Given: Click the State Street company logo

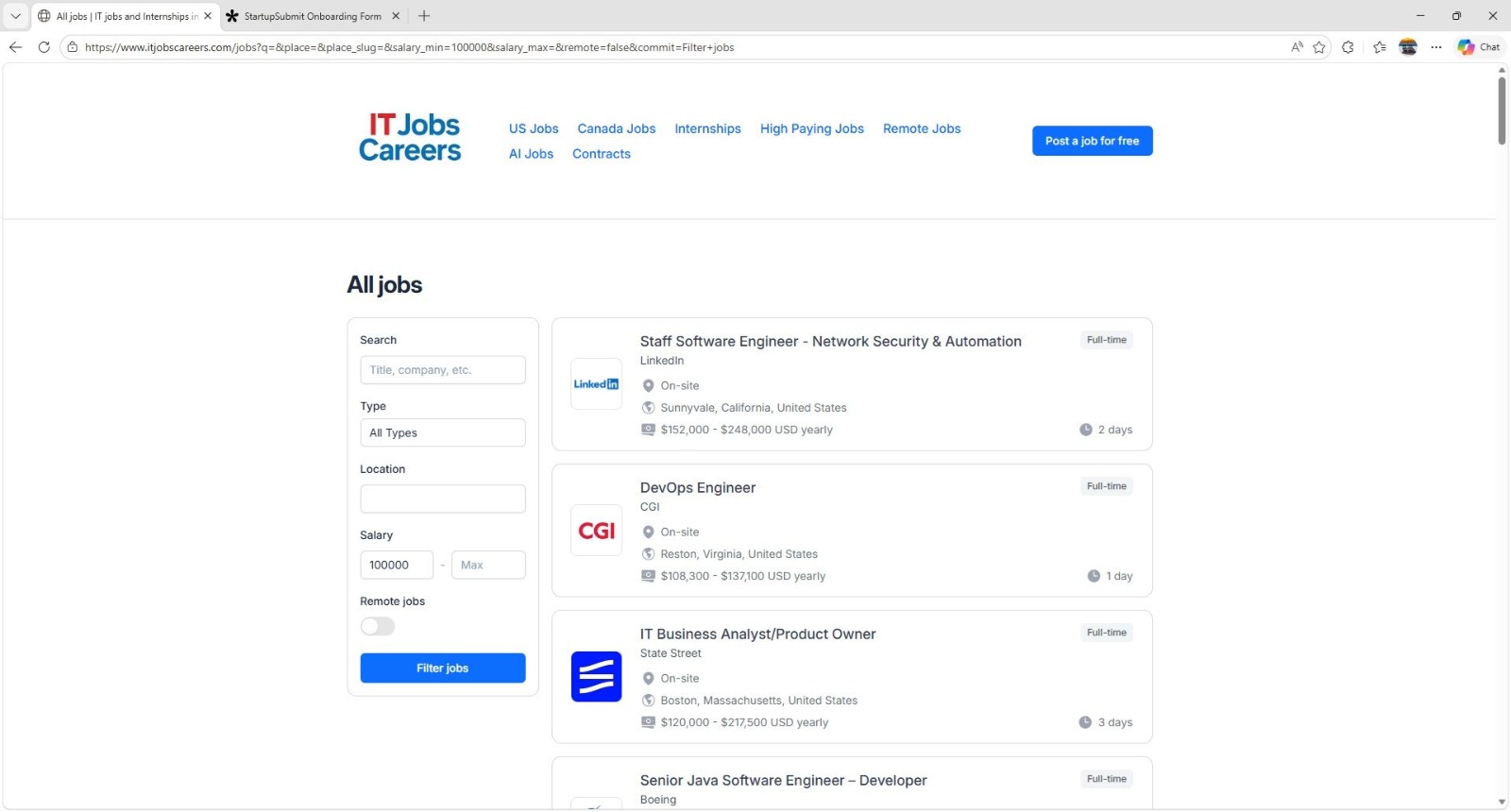Looking at the screenshot, I should [596, 677].
